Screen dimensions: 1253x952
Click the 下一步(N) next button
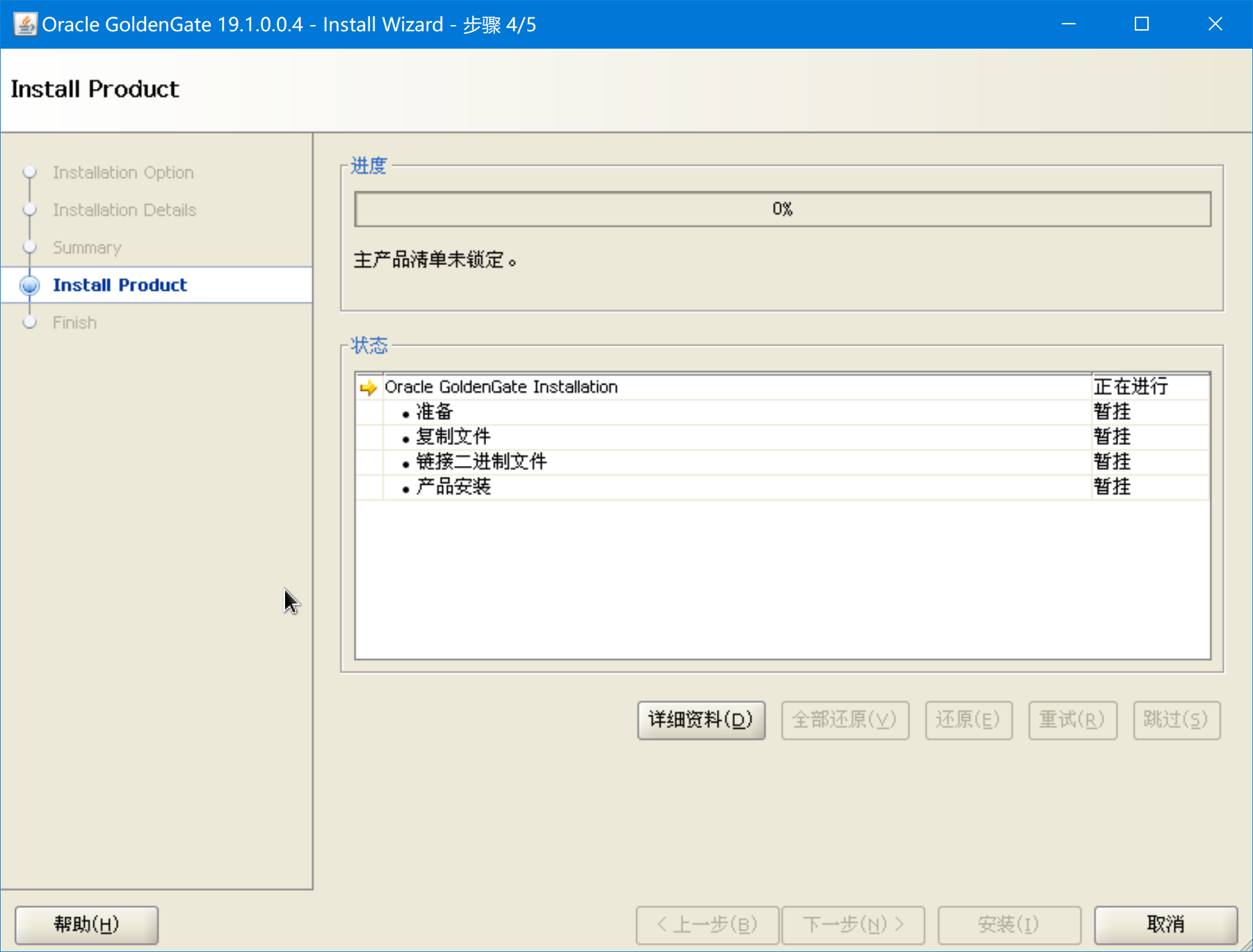click(x=853, y=924)
